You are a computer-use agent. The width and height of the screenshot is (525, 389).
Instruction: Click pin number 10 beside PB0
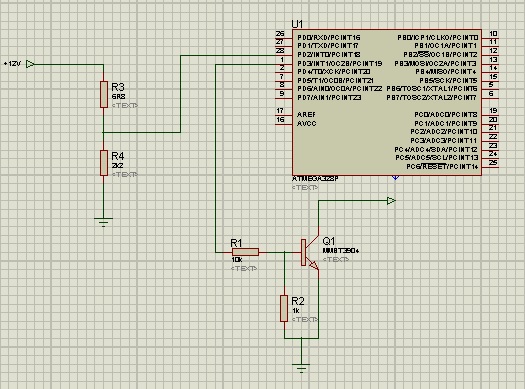click(493, 33)
